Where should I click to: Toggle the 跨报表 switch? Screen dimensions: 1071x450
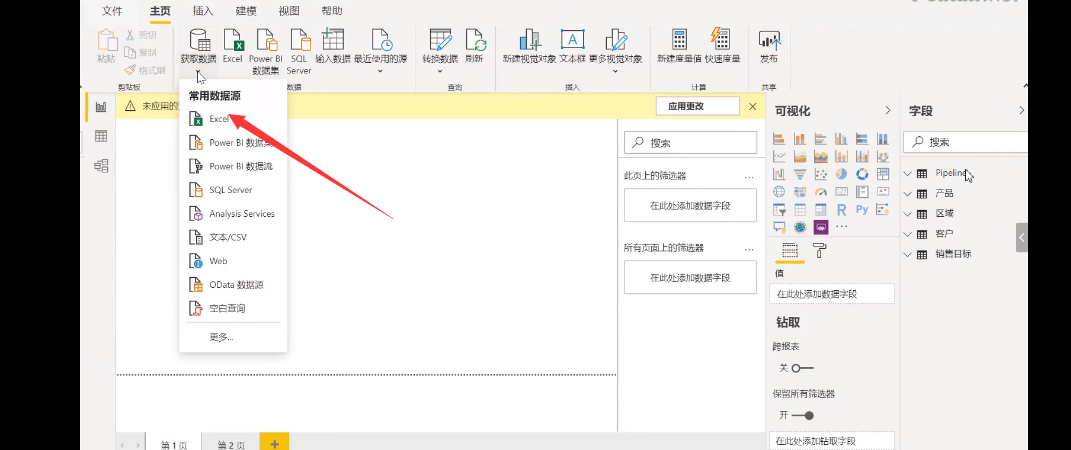pyautogui.click(x=802, y=368)
